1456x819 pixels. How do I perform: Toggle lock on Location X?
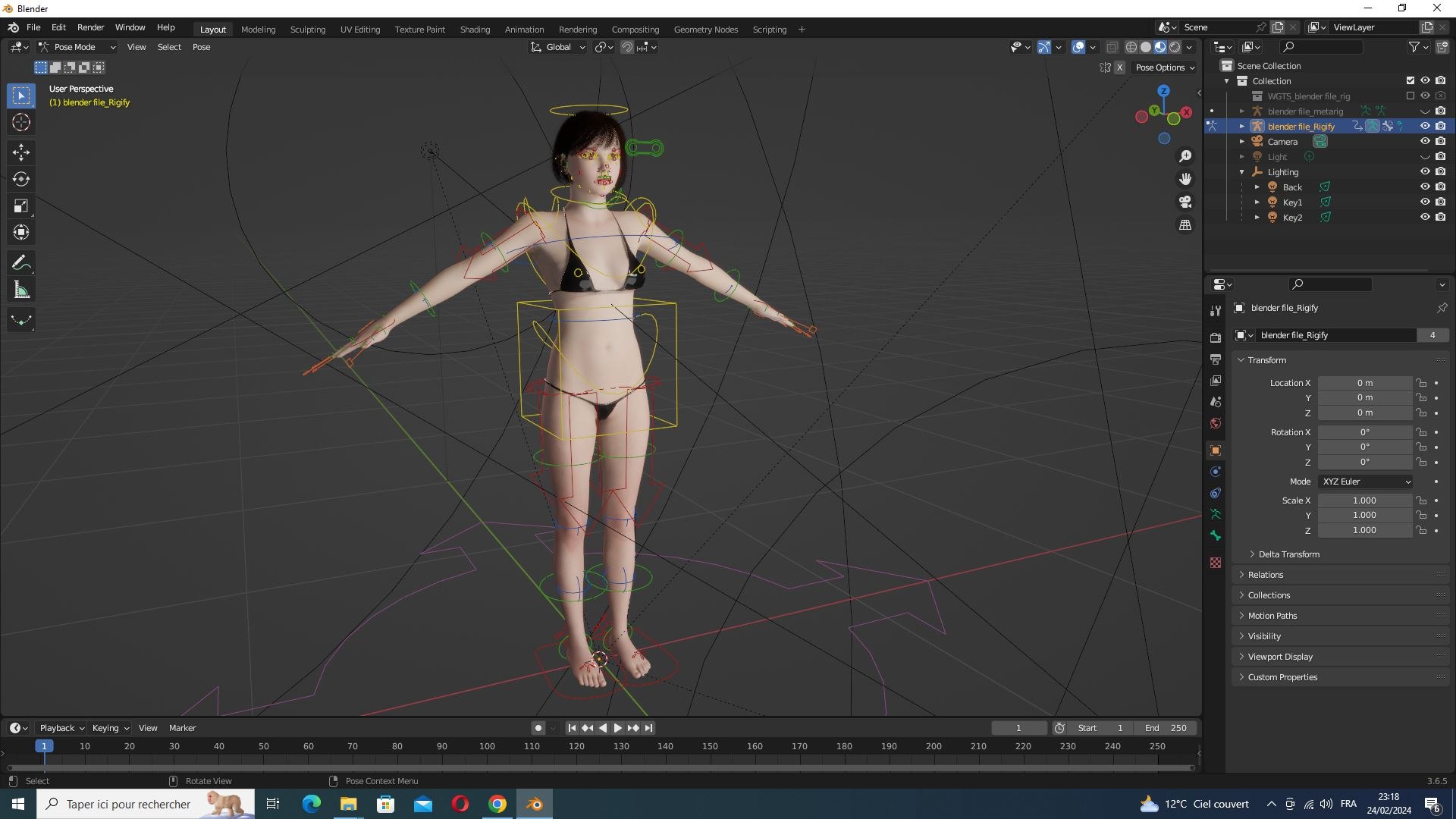click(1422, 383)
